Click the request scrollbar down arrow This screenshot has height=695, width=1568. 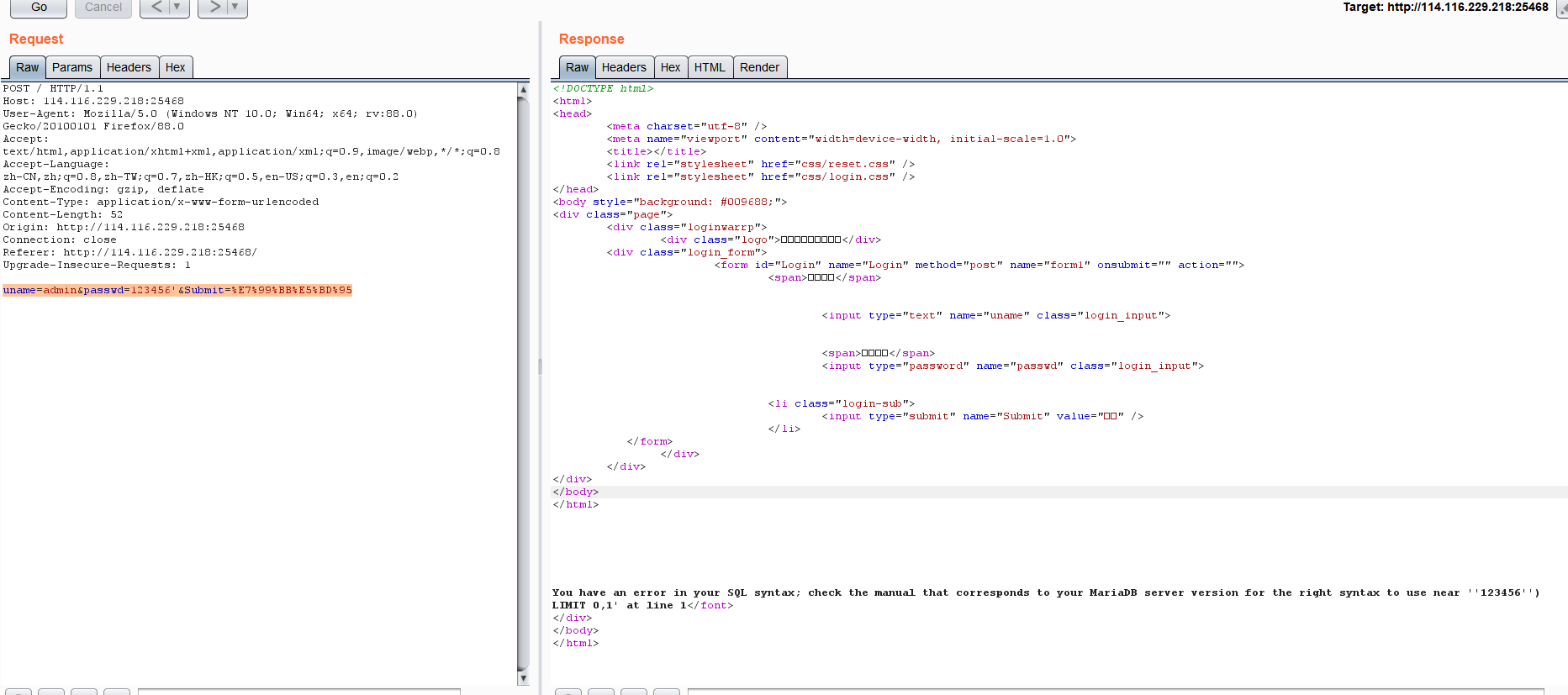(x=523, y=679)
